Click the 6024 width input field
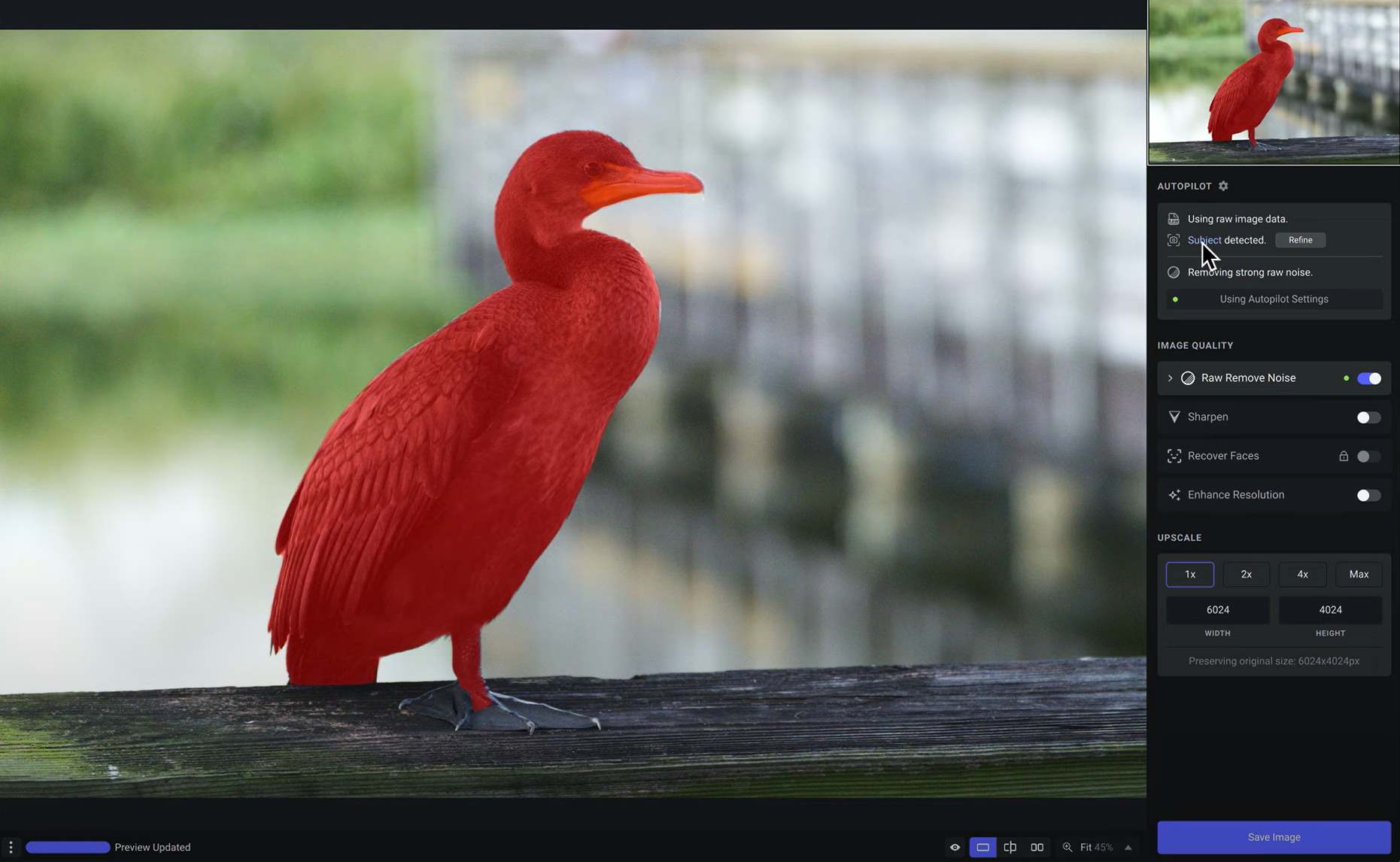Image resolution: width=1400 pixels, height=862 pixels. click(1217, 610)
